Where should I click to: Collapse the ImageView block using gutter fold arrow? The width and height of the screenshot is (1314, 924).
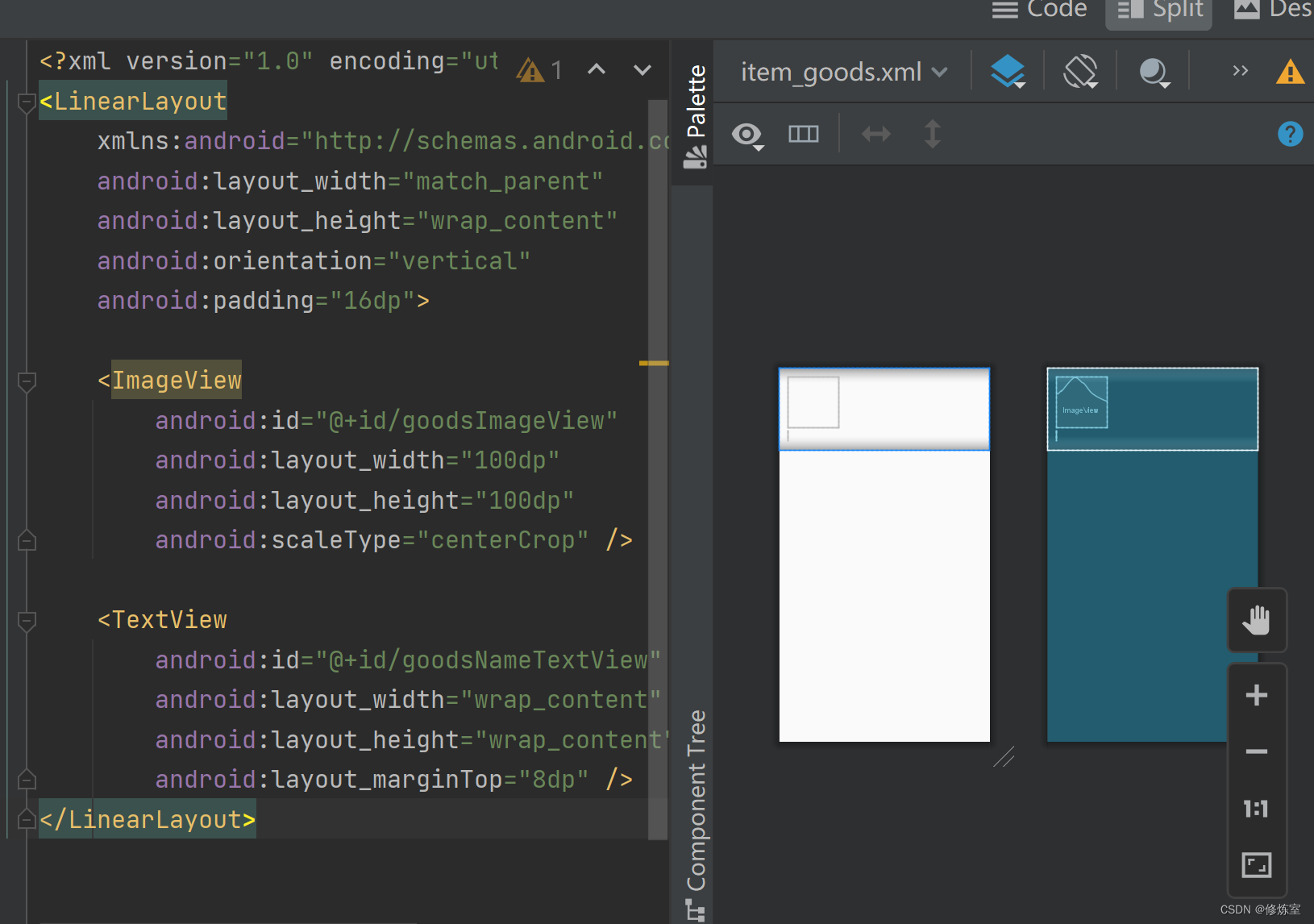click(x=26, y=383)
